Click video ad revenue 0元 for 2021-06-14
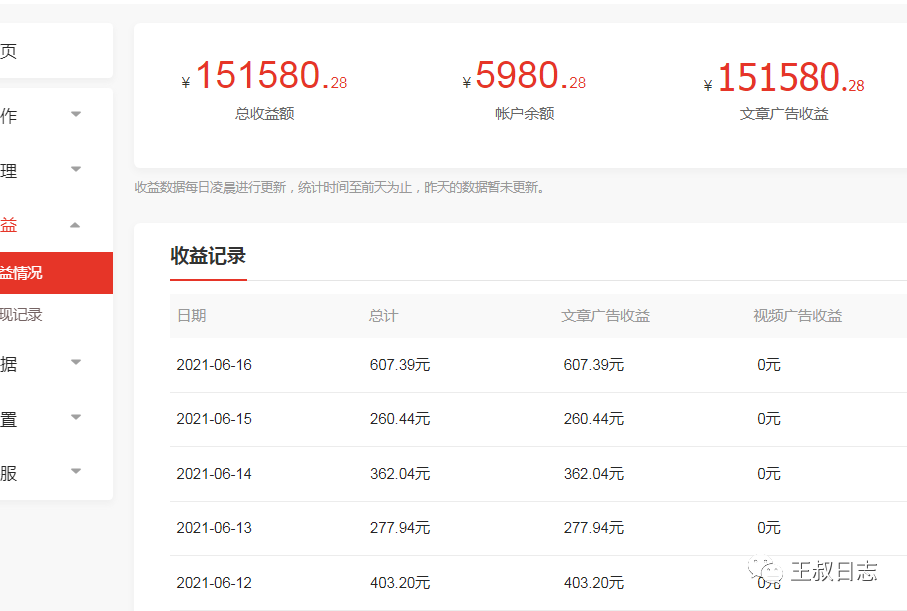Viewport: 907px width, 611px height. pos(769,474)
